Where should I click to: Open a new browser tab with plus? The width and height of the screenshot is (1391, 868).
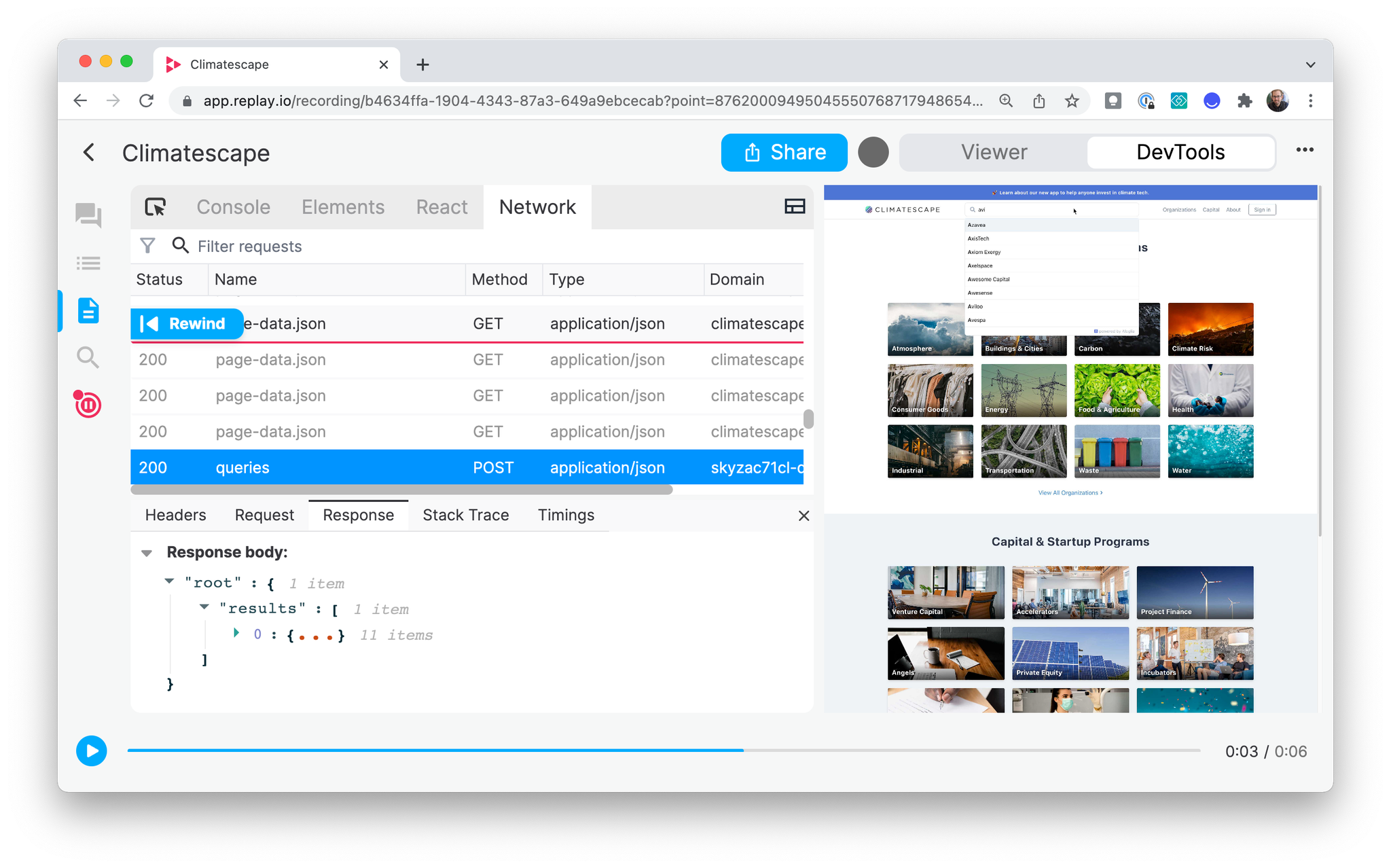tap(422, 65)
